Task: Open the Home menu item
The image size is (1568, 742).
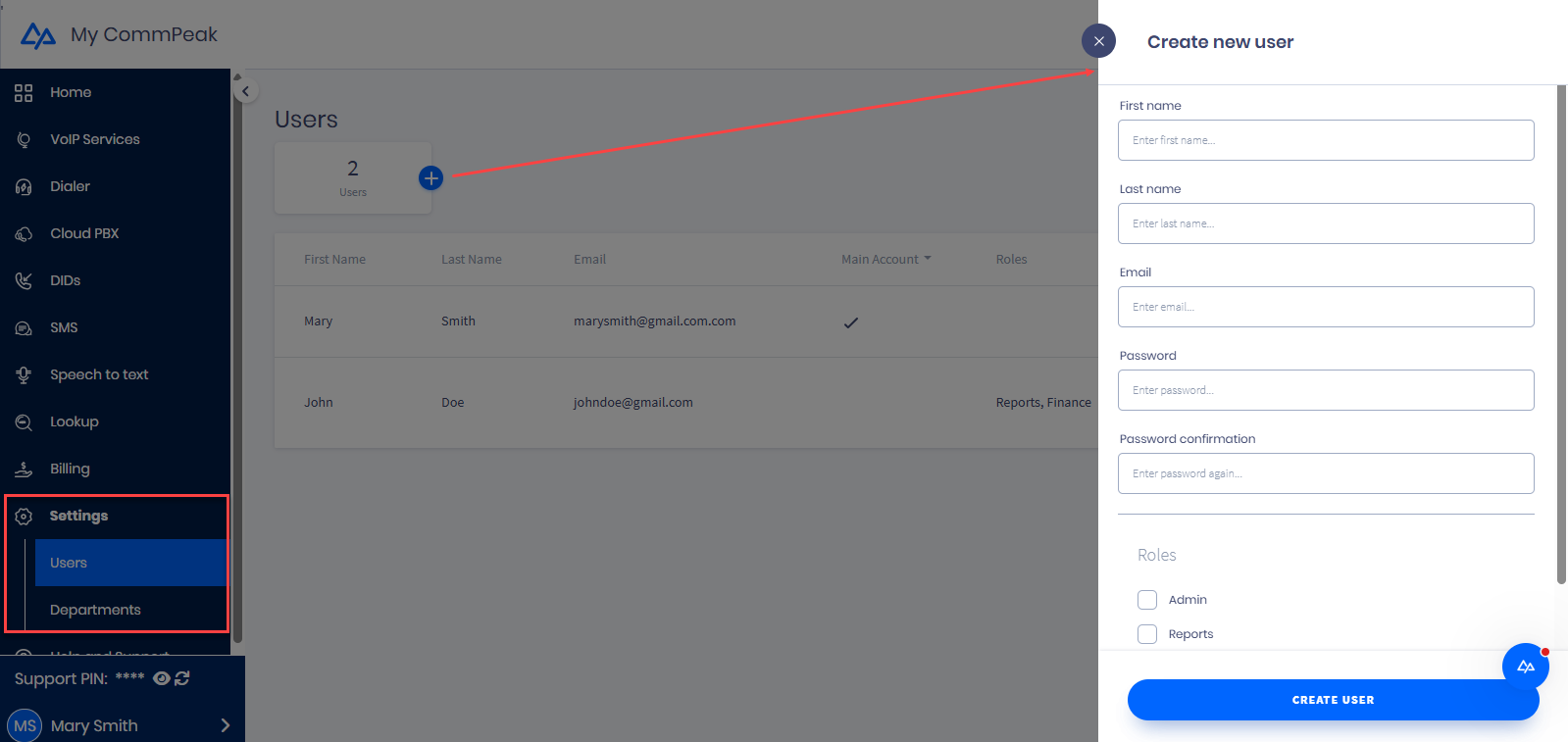Action: [71, 92]
